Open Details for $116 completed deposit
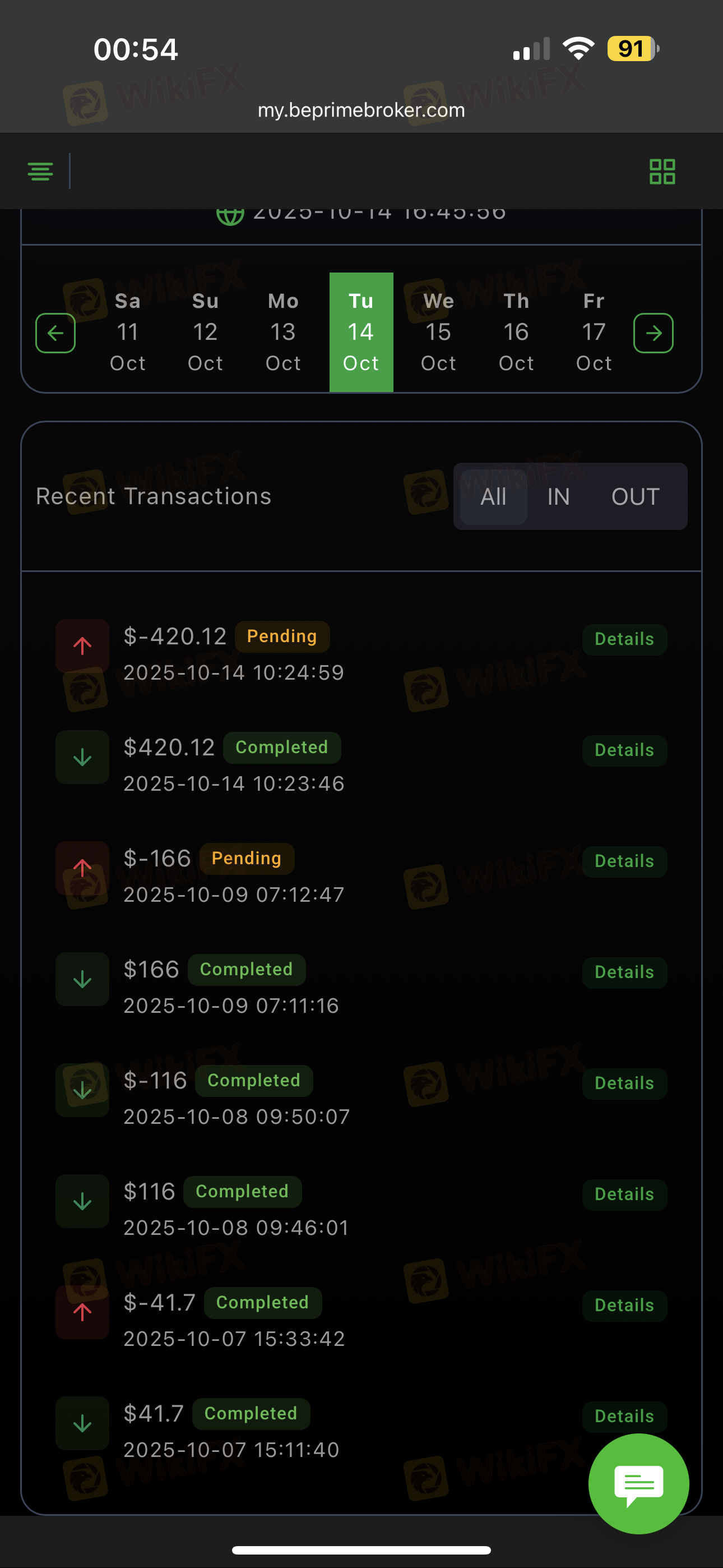This screenshot has width=723, height=1568. point(624,1195)
